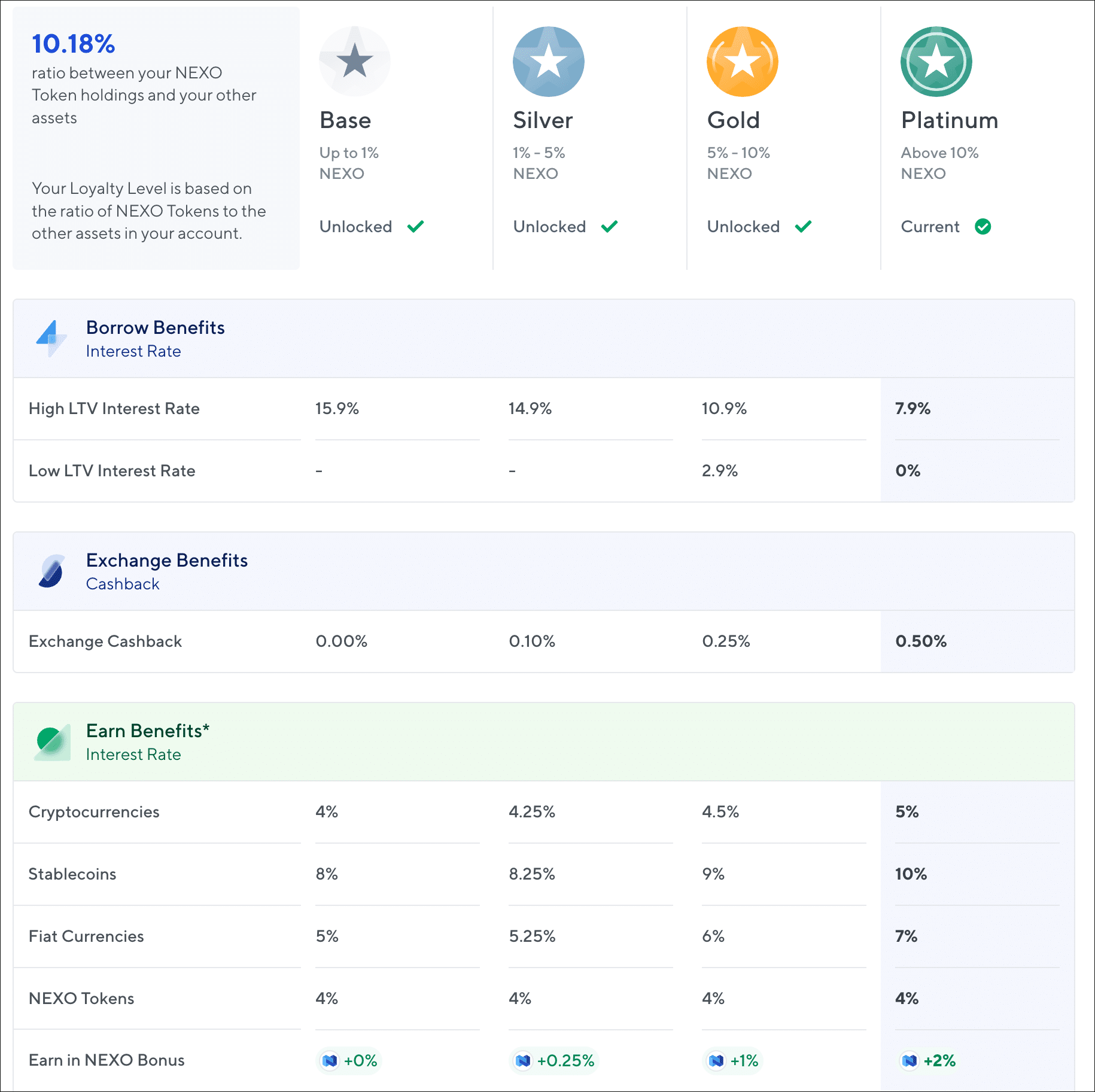Screen dimensions: 1095x1092
Task: Click the Exchange Cashback row label
Action: click(105, 641)
